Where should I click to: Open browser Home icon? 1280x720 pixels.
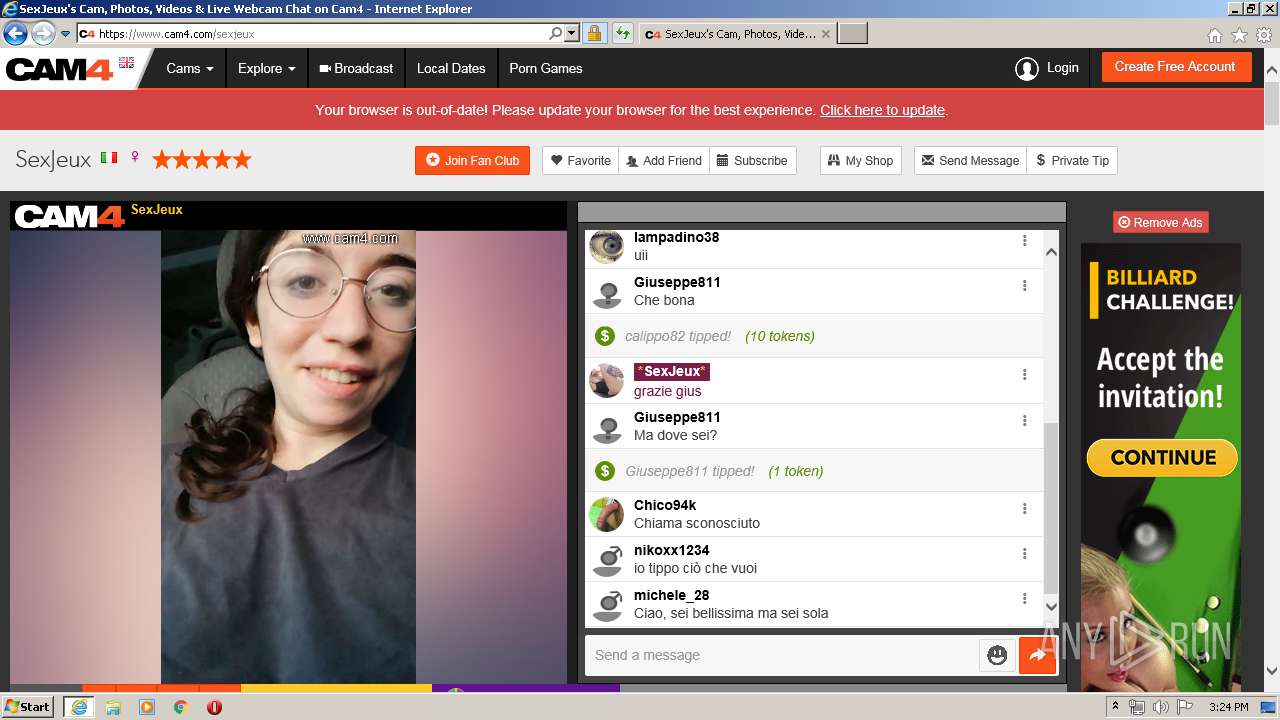[1214, 35]
